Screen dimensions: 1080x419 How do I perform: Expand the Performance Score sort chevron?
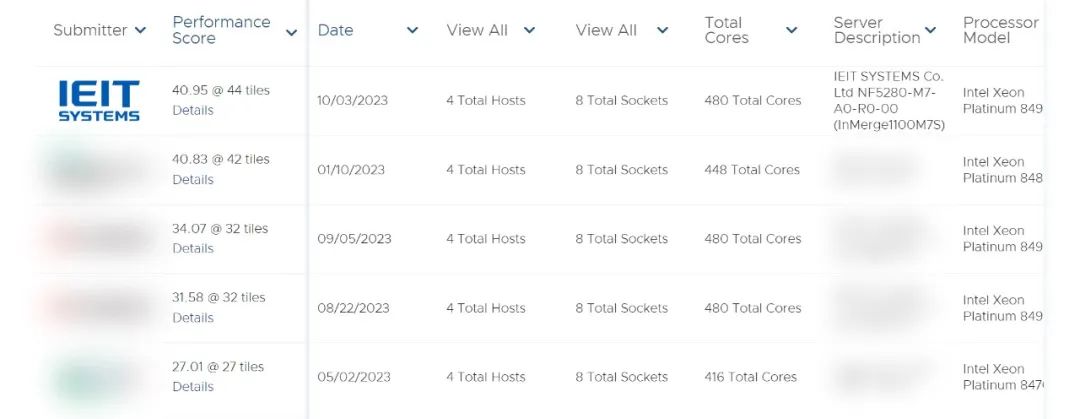point(291,33)
